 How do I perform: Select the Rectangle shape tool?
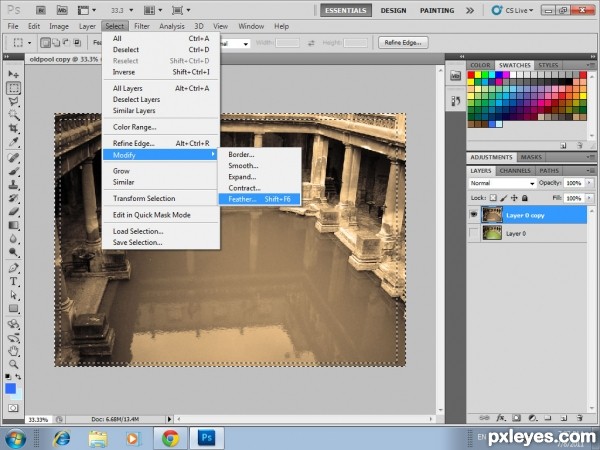coord(14,308)
